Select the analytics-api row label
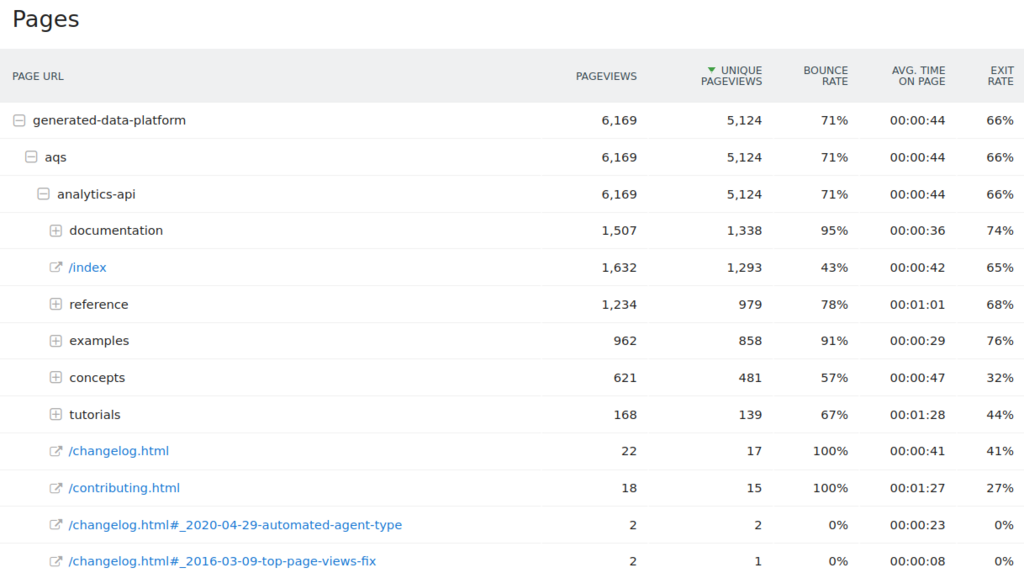Viewport: 1024px width, 573px height. tap(96, 194)
